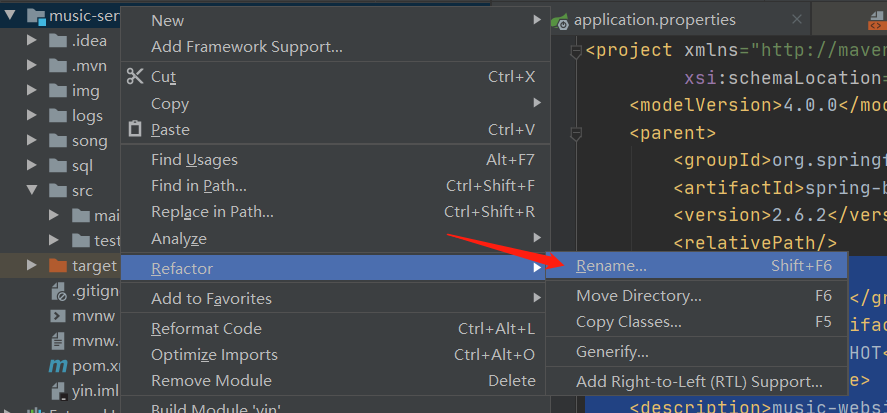Click the yin.iml module file icon
887x413 pixels.
point(58,390)
